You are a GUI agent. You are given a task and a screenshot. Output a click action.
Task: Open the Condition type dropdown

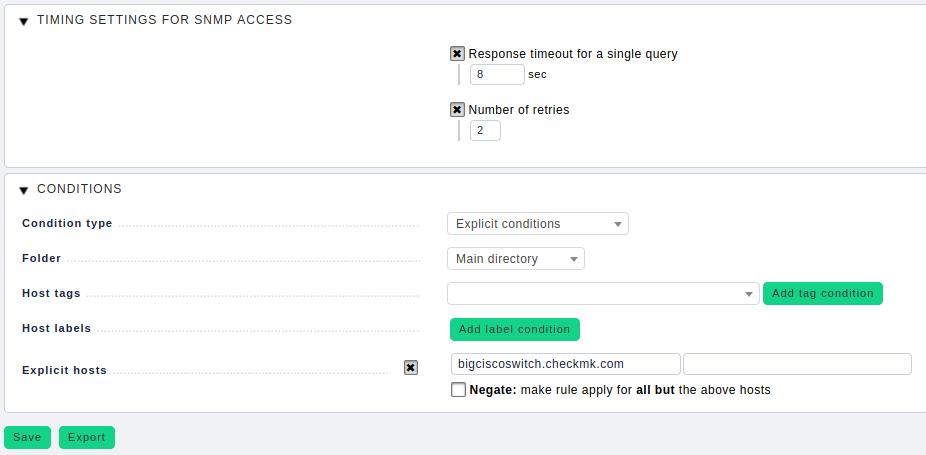(x=538, y=224)
